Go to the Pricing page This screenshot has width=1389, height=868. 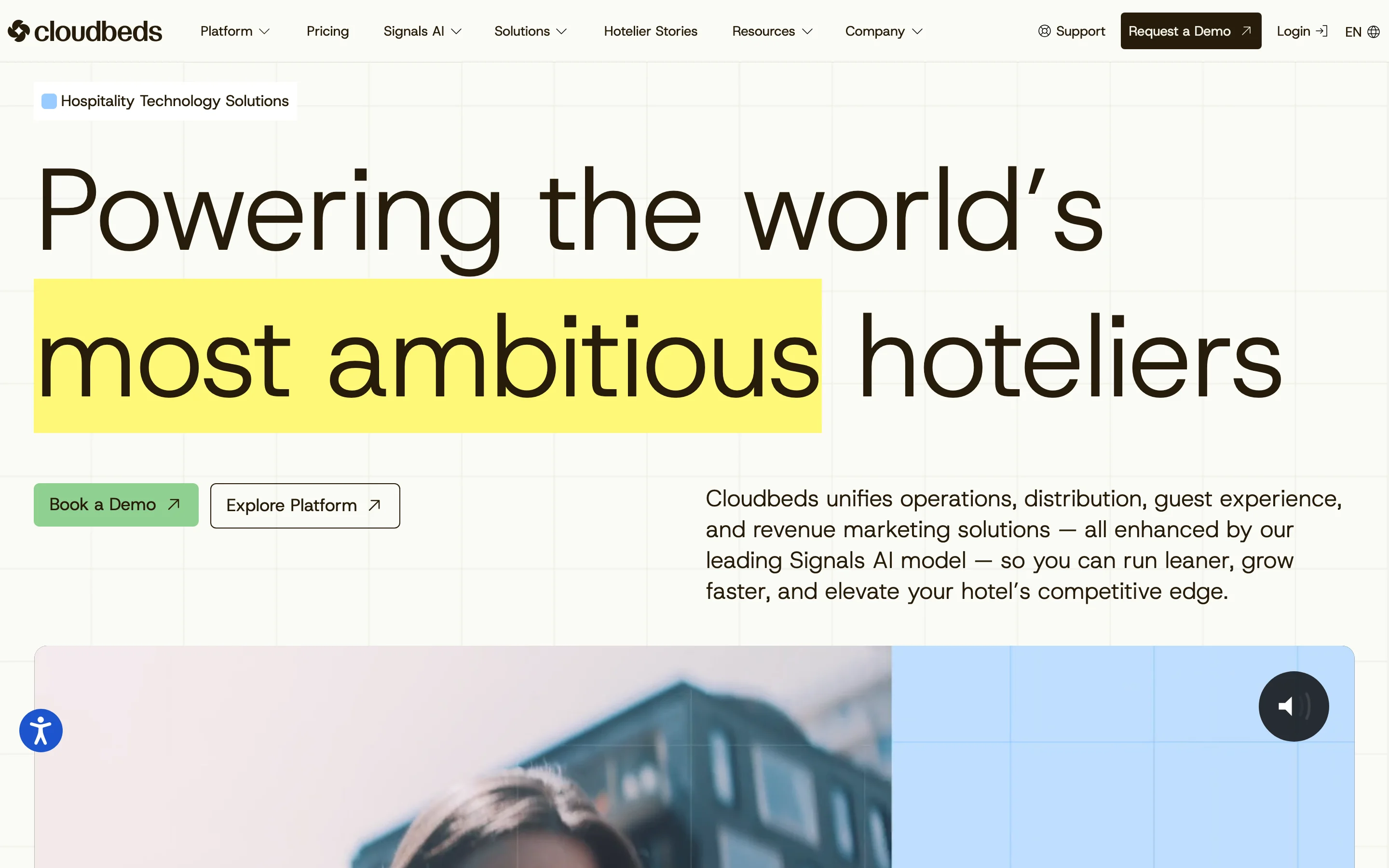click(x=327, y=31)
